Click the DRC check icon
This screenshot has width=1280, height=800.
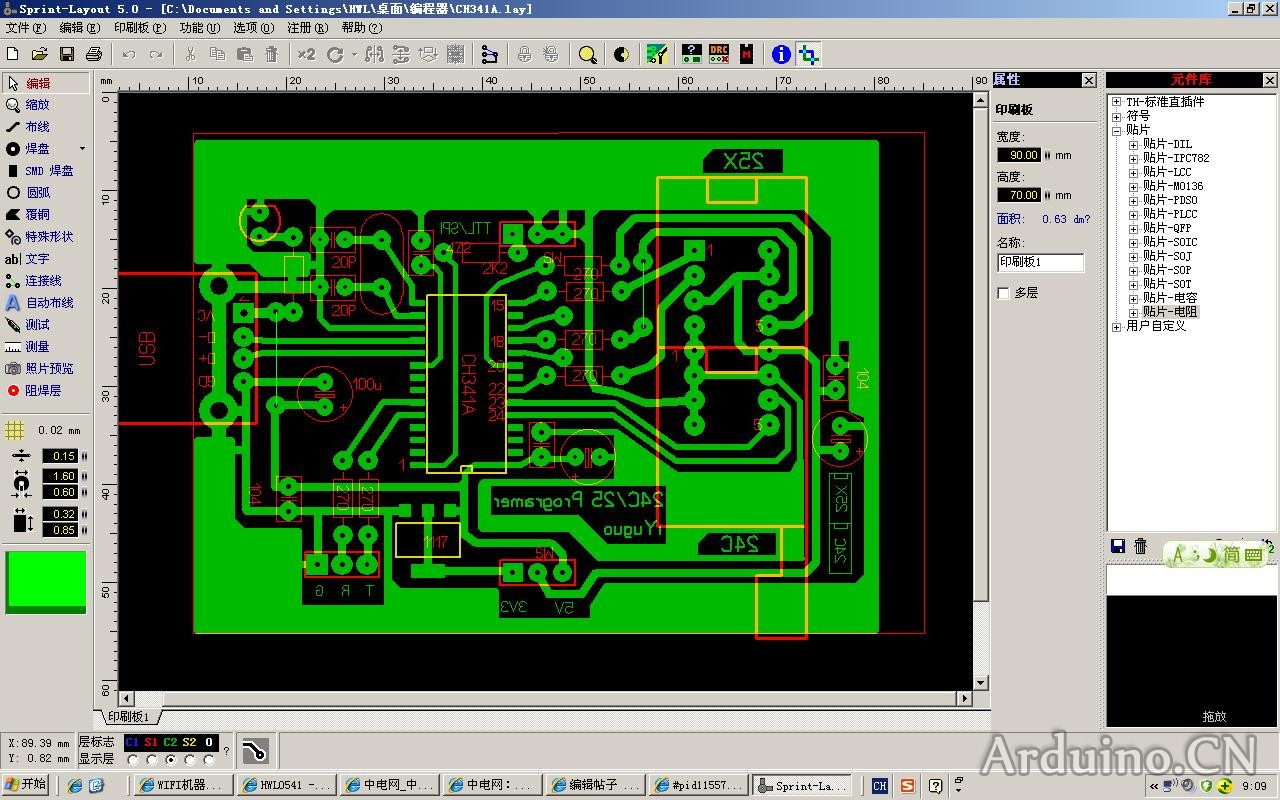[x=719, y=54]
